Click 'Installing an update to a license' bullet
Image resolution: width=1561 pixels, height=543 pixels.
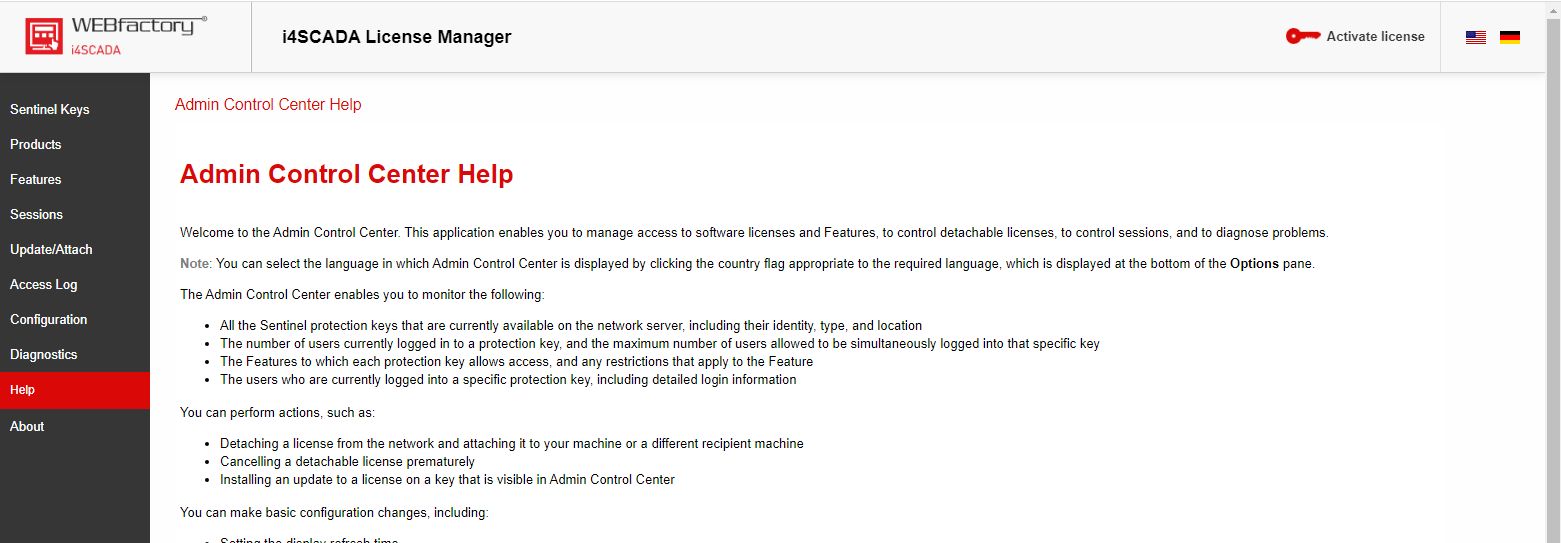[447, 479]
